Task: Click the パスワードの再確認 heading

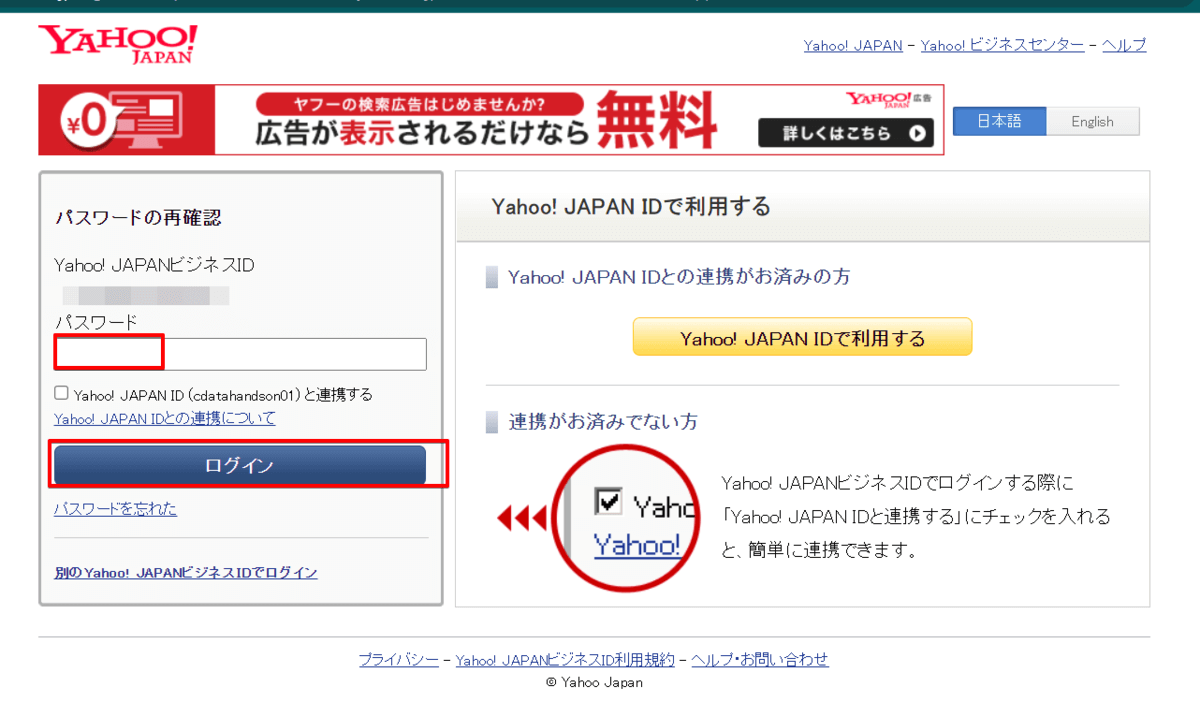Action: click(x=138, y=217)
